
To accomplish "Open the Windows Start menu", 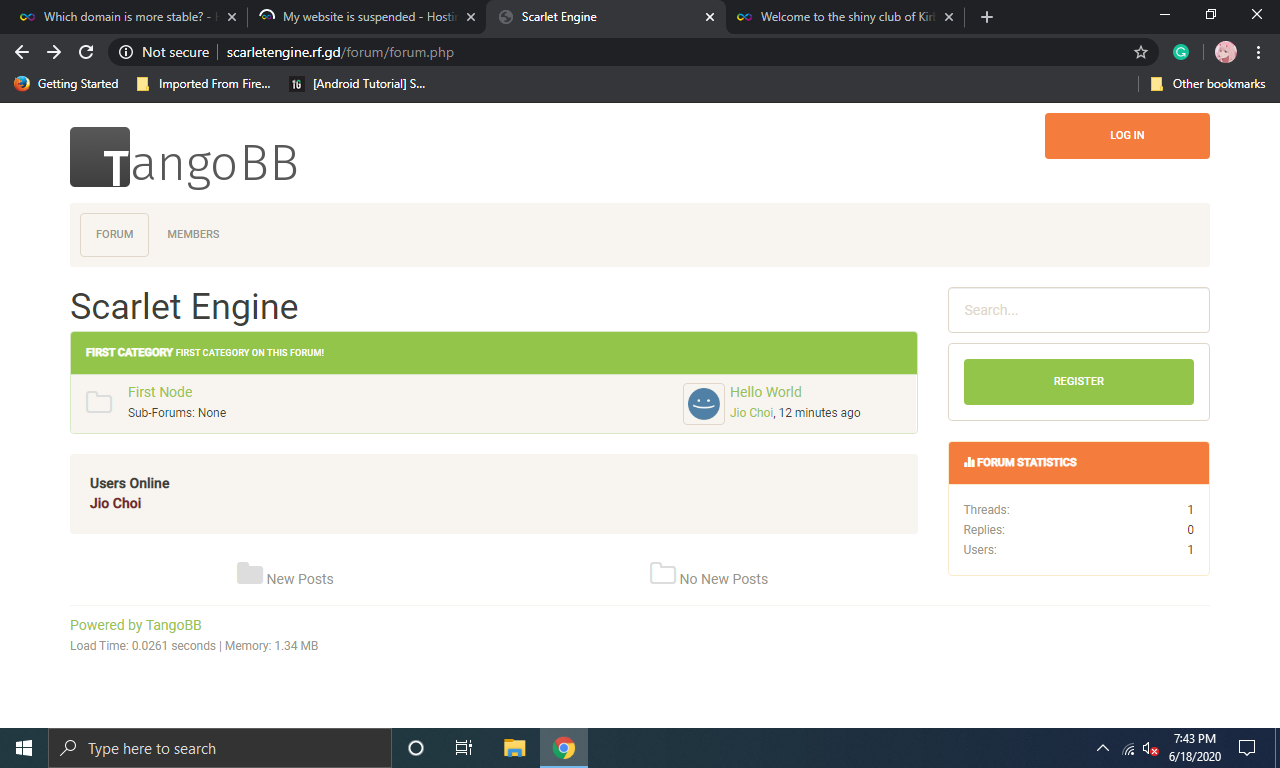I will (24, 748).
